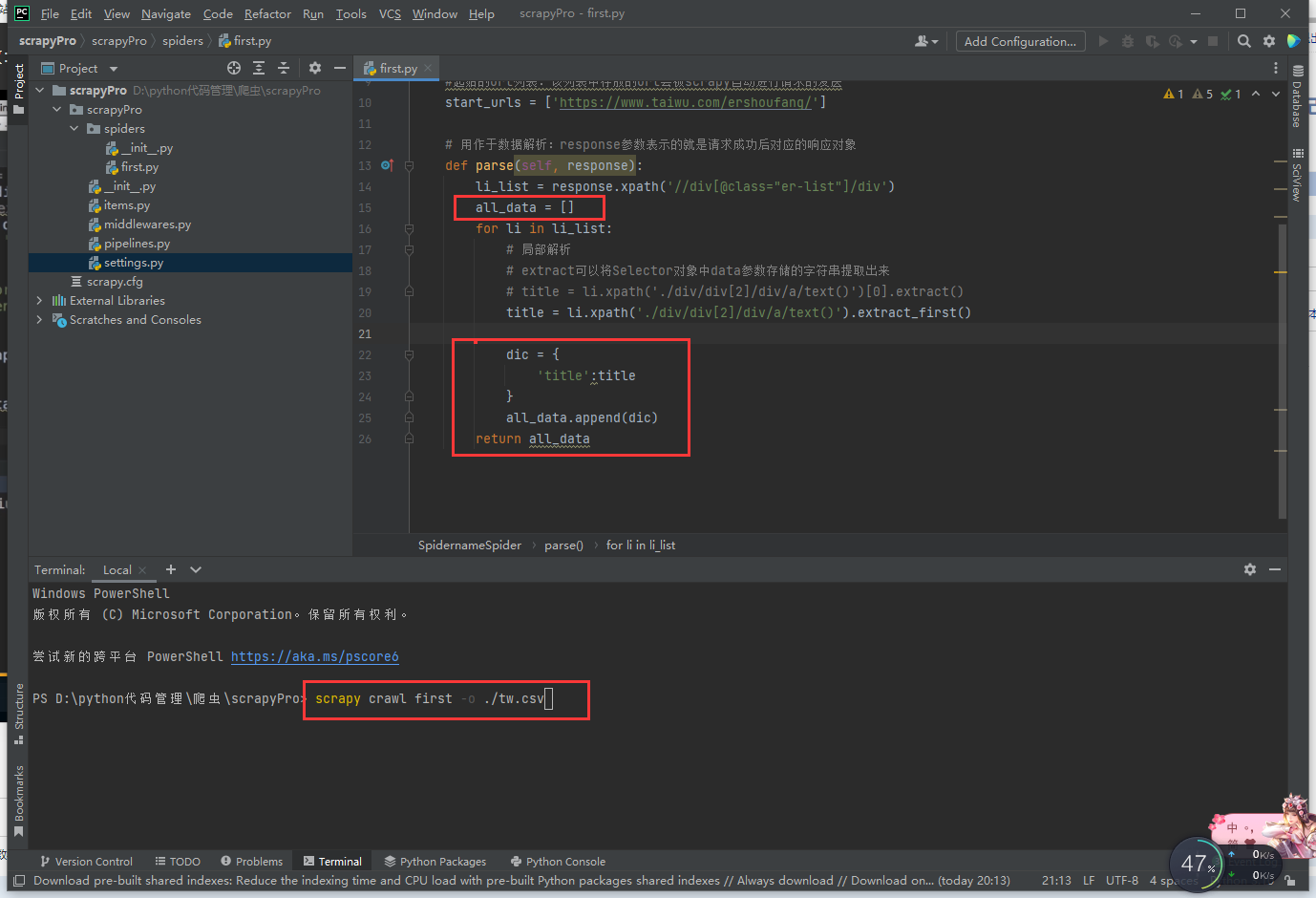This screenshot has width=1316, height=898.
Task: Open IDE settings via the top-right gear
Action: 1269,41
